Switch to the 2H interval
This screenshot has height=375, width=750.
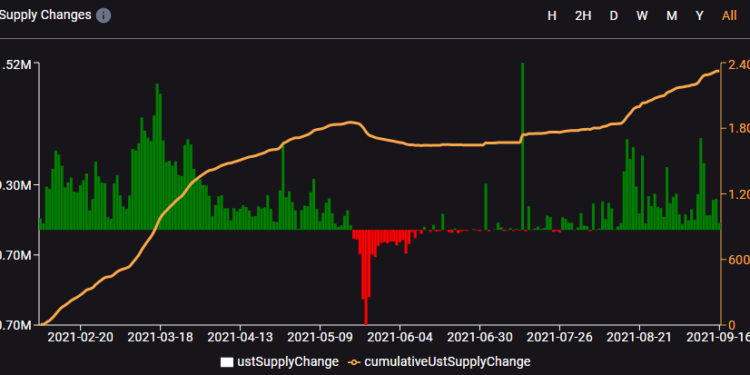583,16
